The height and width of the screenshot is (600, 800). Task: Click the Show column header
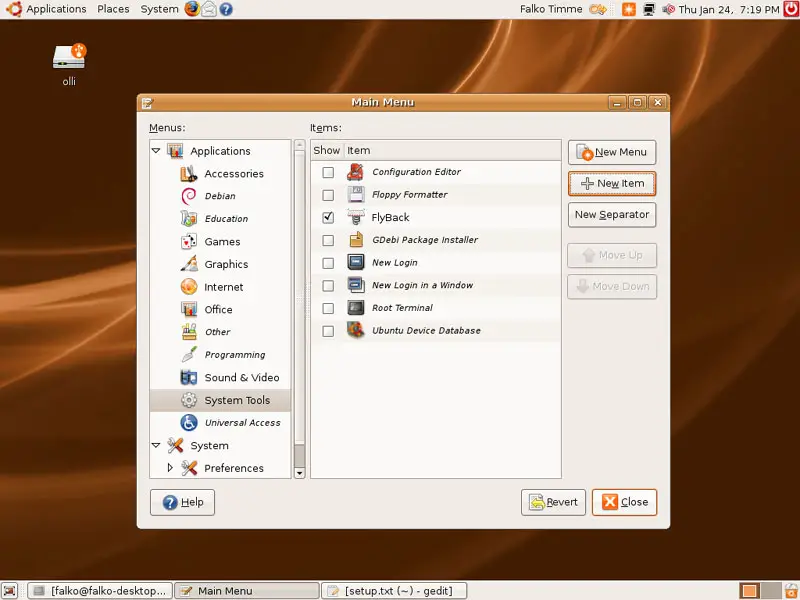pyautogui.click(x=327, y=151)
